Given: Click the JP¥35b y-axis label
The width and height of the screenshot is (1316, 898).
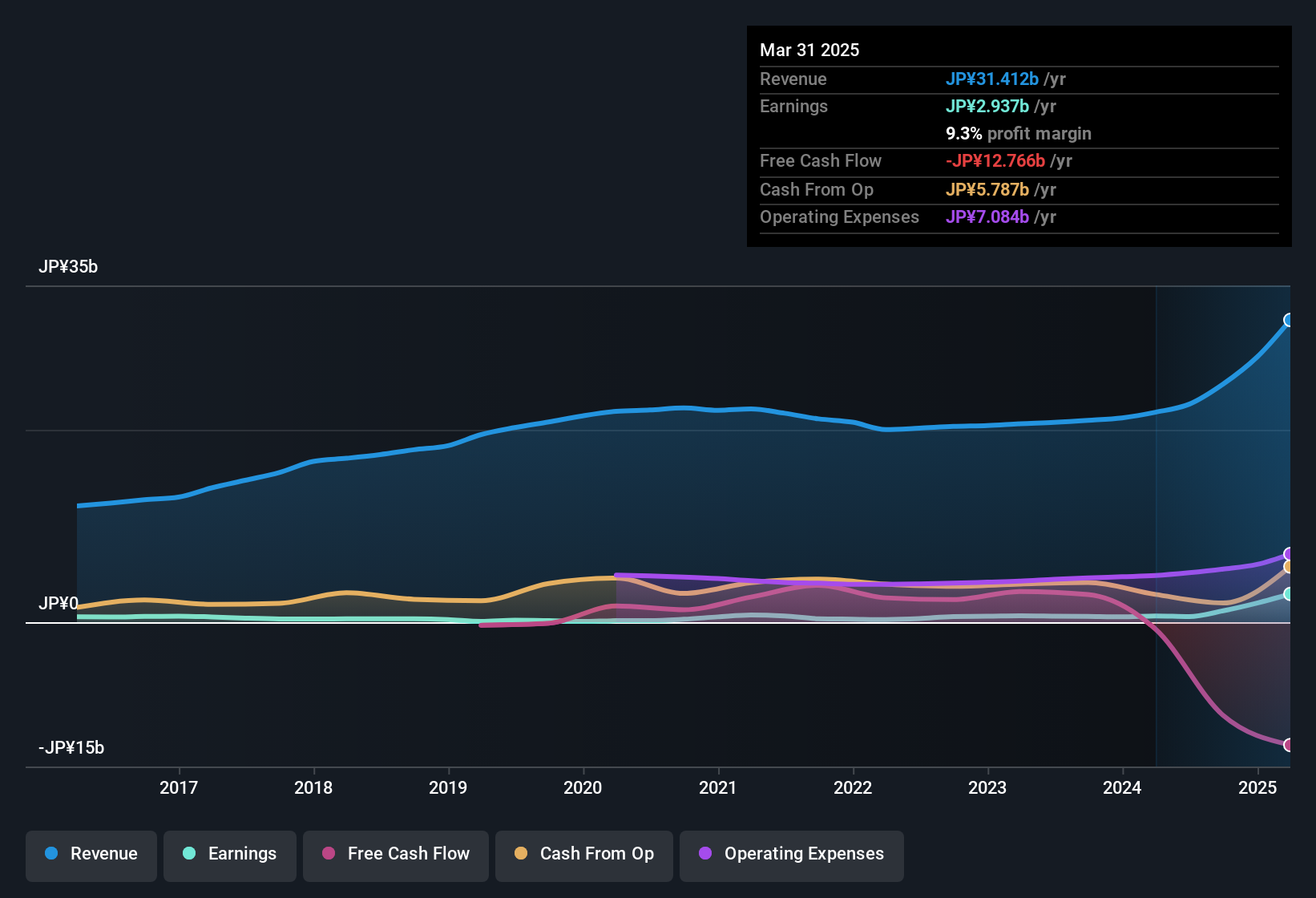Looking at the screenshot, I should click(x=68, y=267).
